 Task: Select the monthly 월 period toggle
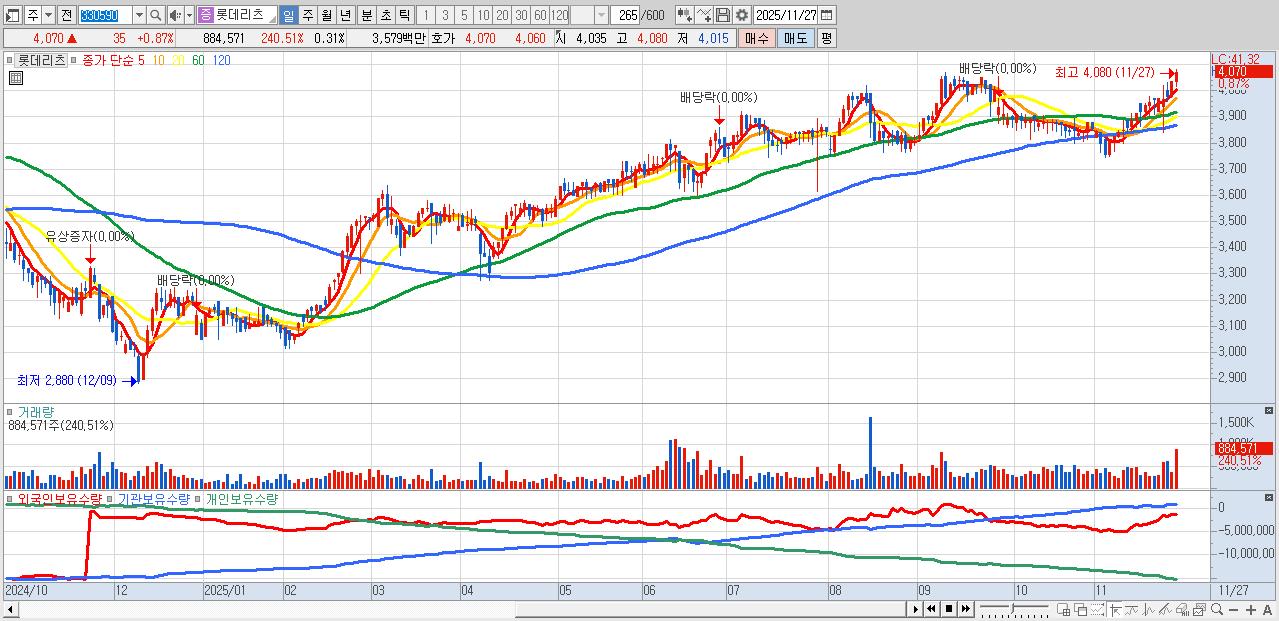326,15
